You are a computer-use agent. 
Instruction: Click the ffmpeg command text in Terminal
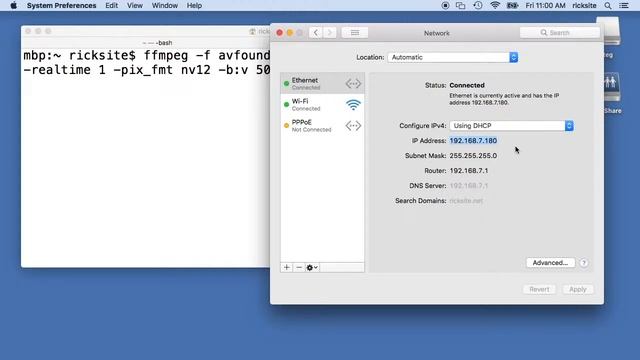[147, 62]
